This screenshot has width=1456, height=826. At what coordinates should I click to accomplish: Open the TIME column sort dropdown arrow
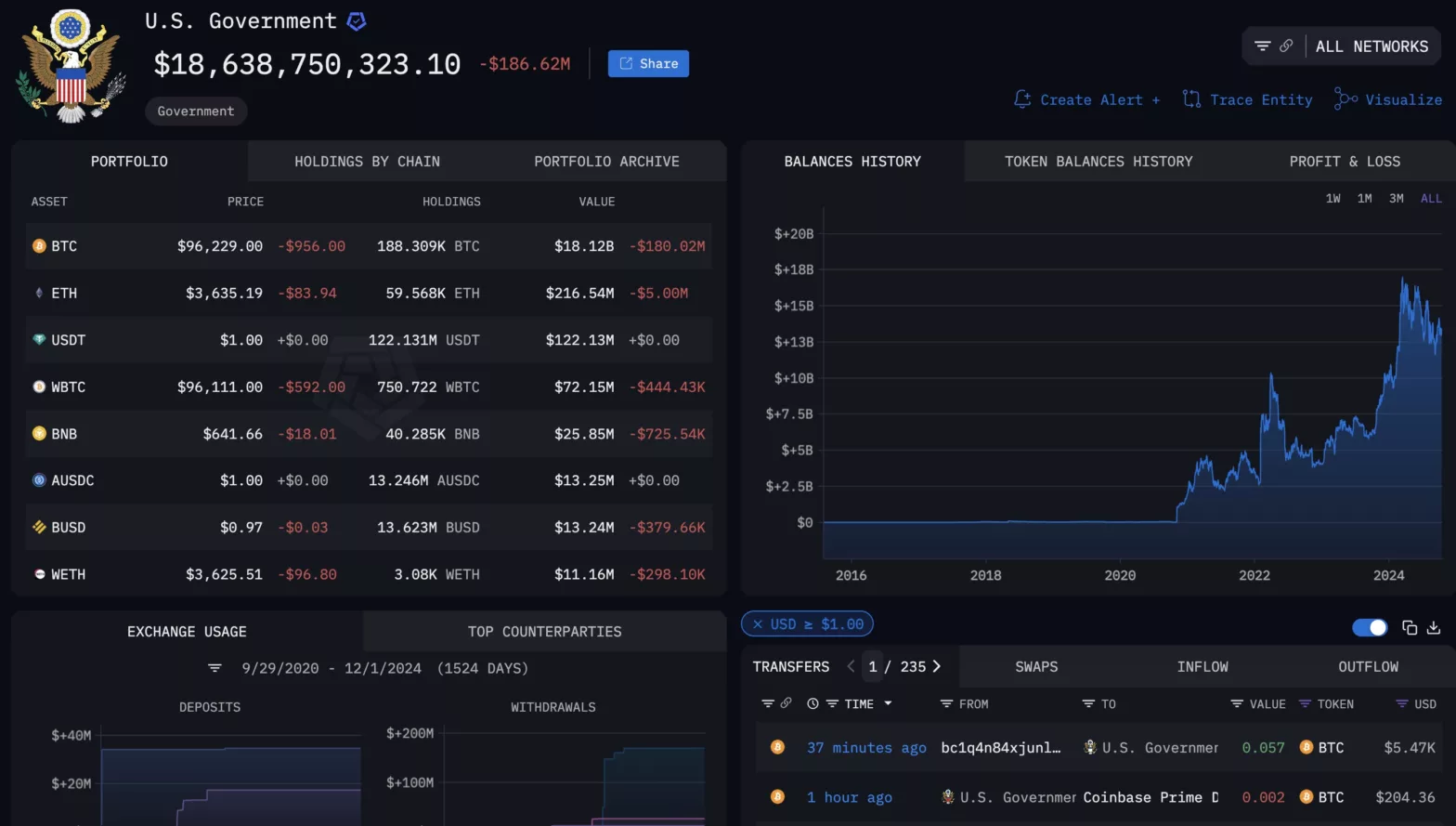click(888, 703)
